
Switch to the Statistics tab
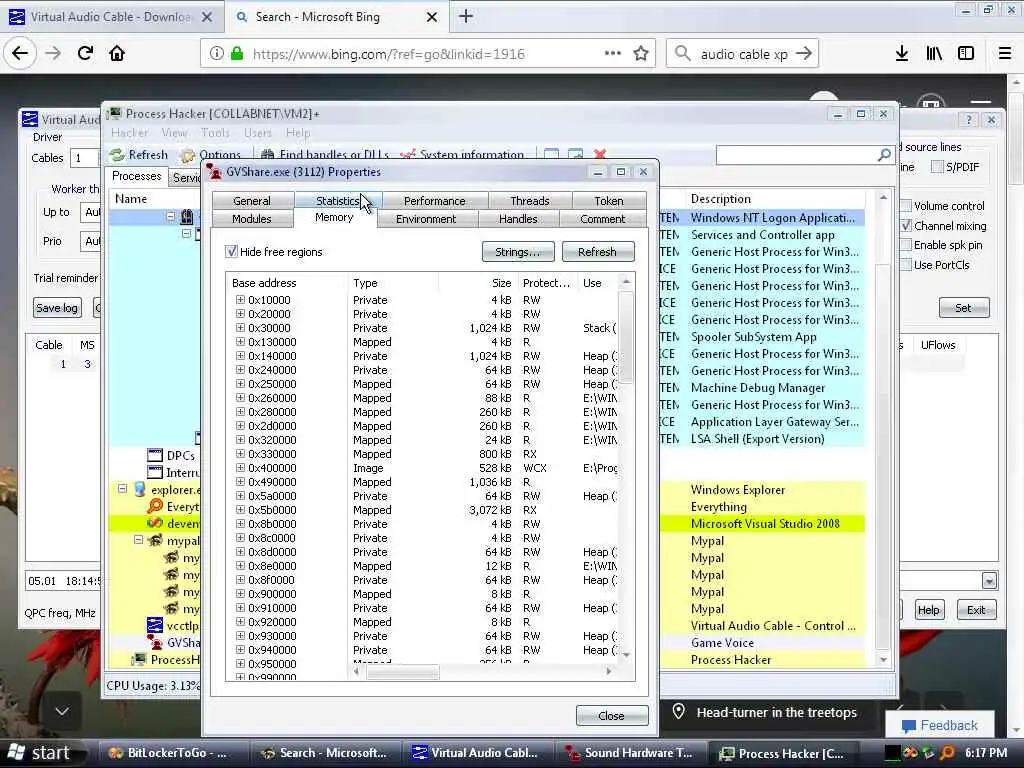pyautogui.click(x=338, y=201)
